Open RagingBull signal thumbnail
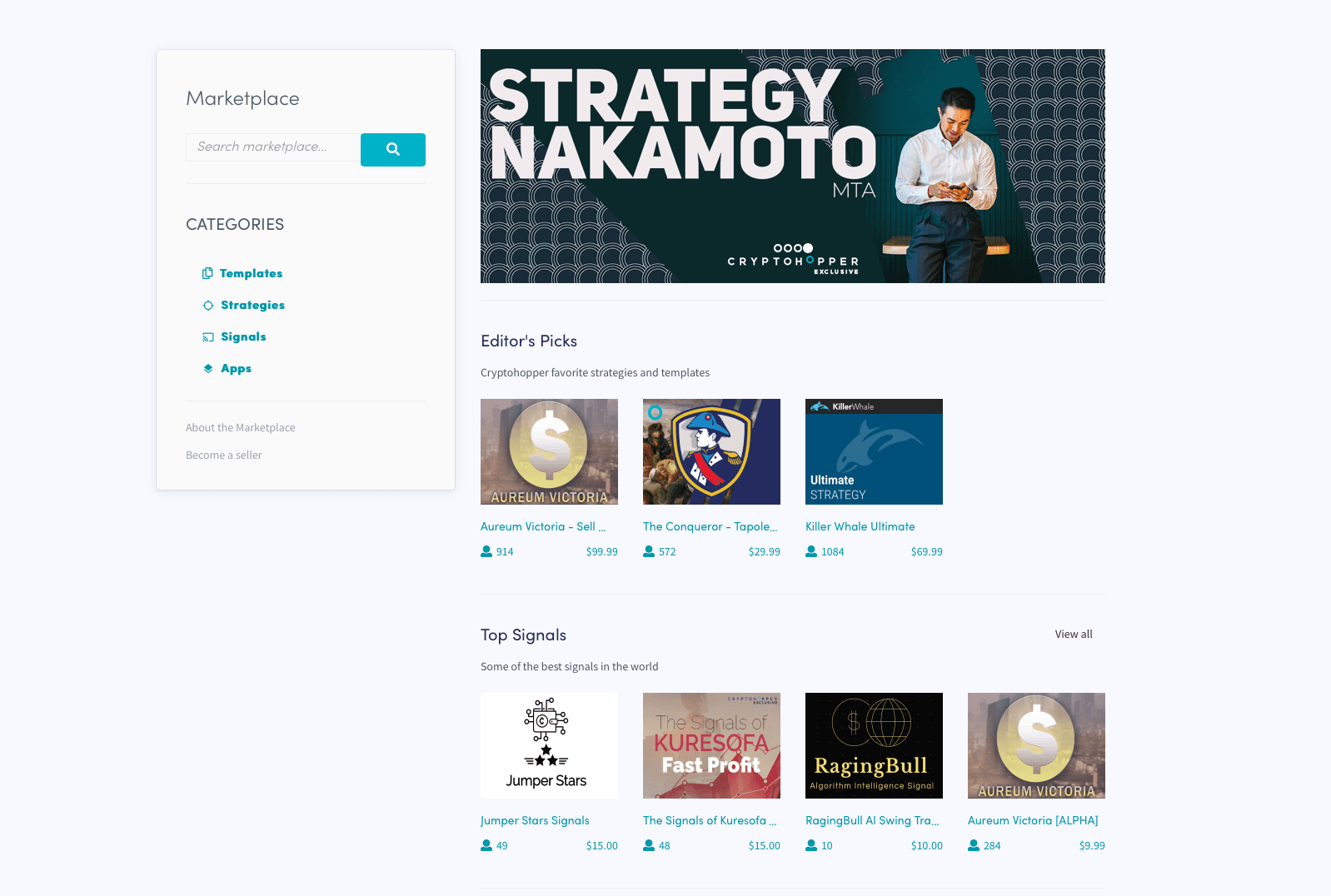Viewport: 1331px width, 896px height. click(x=874, y=745)
